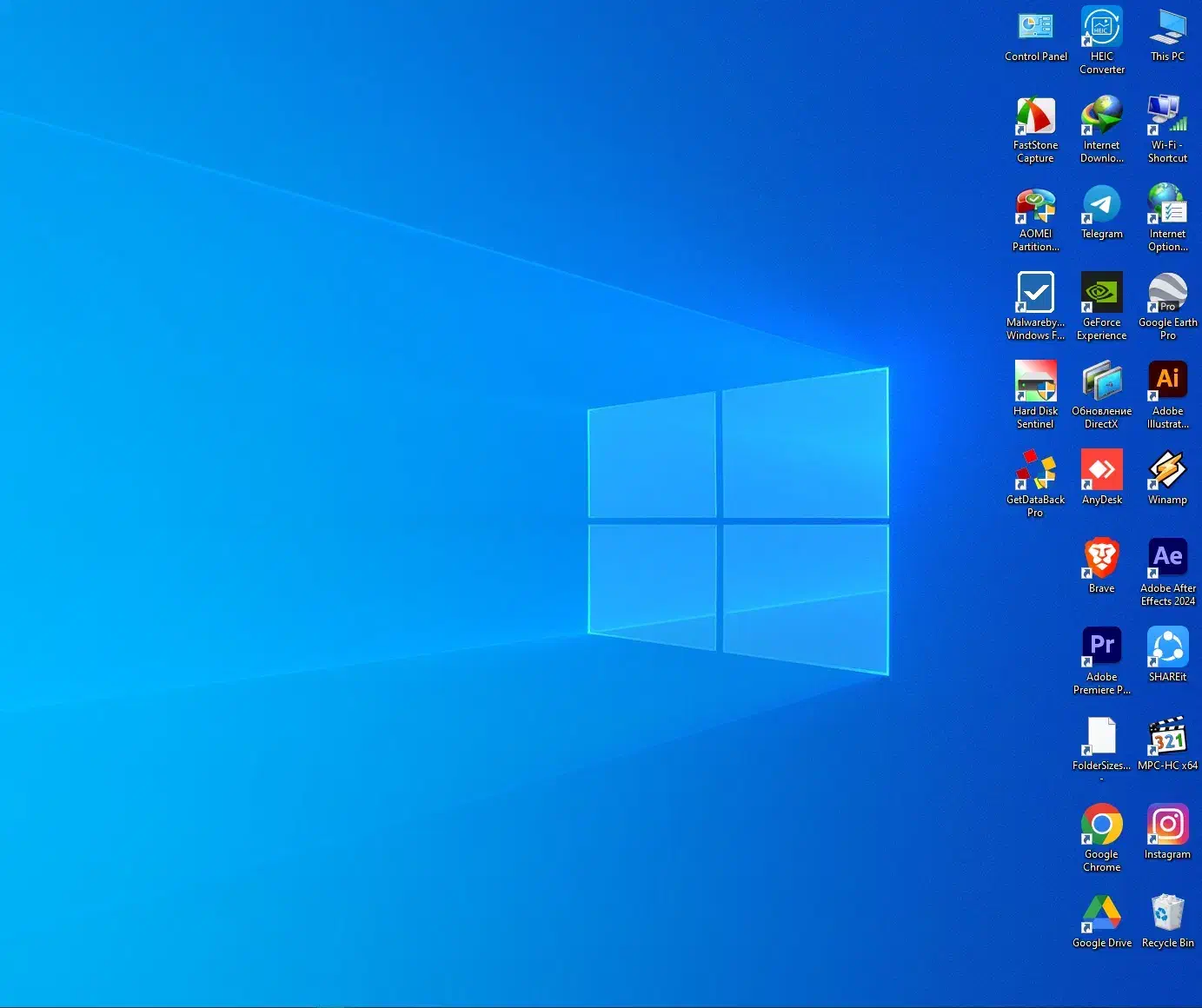Click the HEIC Converter shortcut
The image size is (1202, 1008).
tap(1101, 29)
